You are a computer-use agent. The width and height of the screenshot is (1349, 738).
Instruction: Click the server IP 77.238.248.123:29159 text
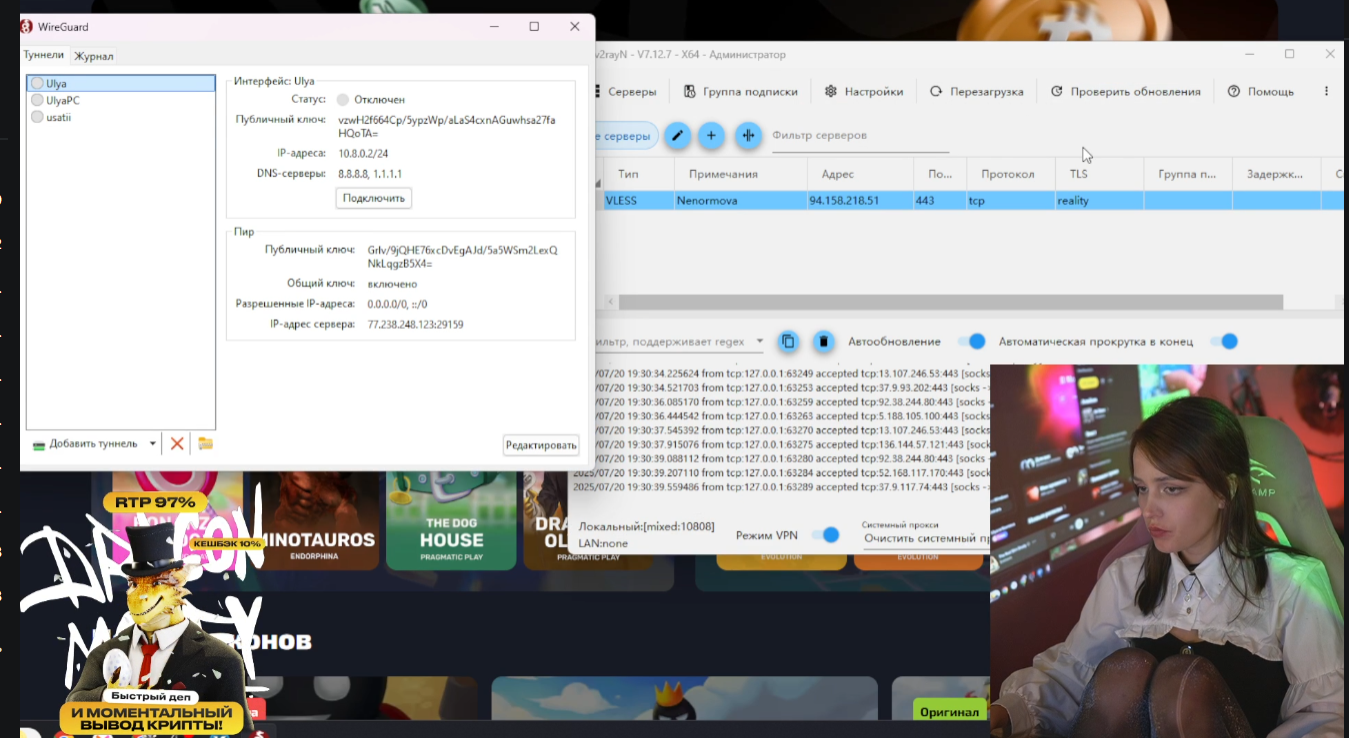(x=415, y=324)
